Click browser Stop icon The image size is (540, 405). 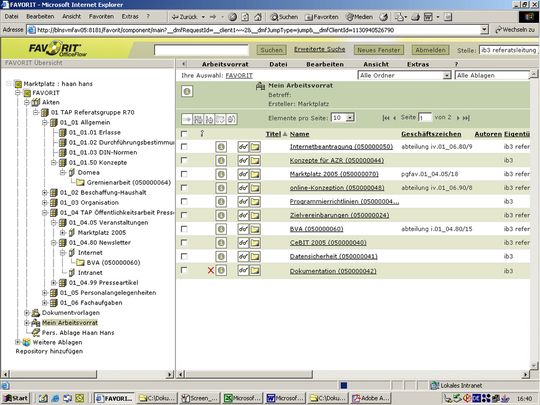233,17
